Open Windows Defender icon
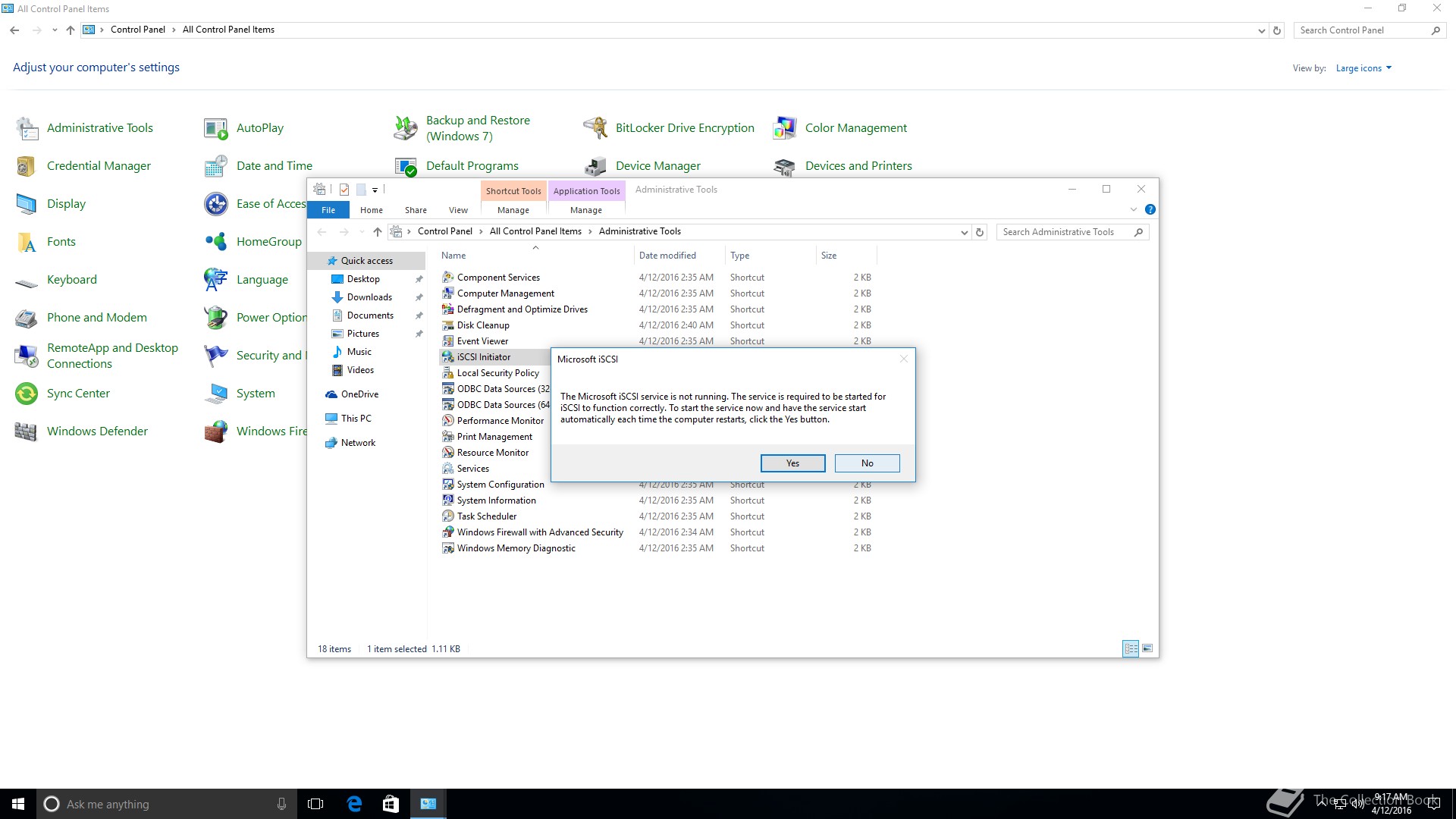Screen dimensions: 1456x819 tap(27, 431)
